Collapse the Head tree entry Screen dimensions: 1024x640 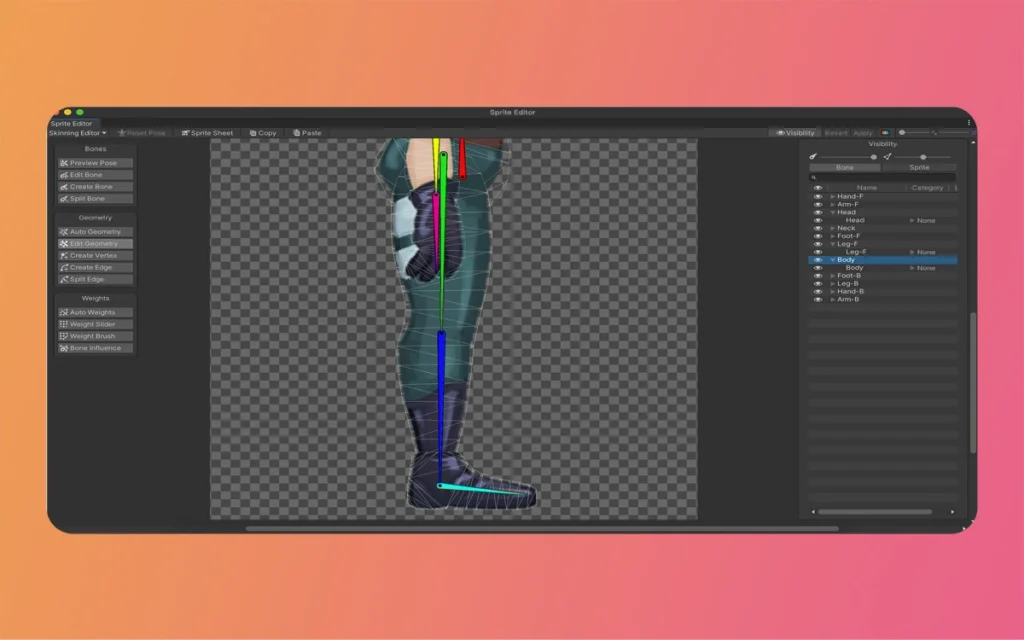[x=833, y=212]
